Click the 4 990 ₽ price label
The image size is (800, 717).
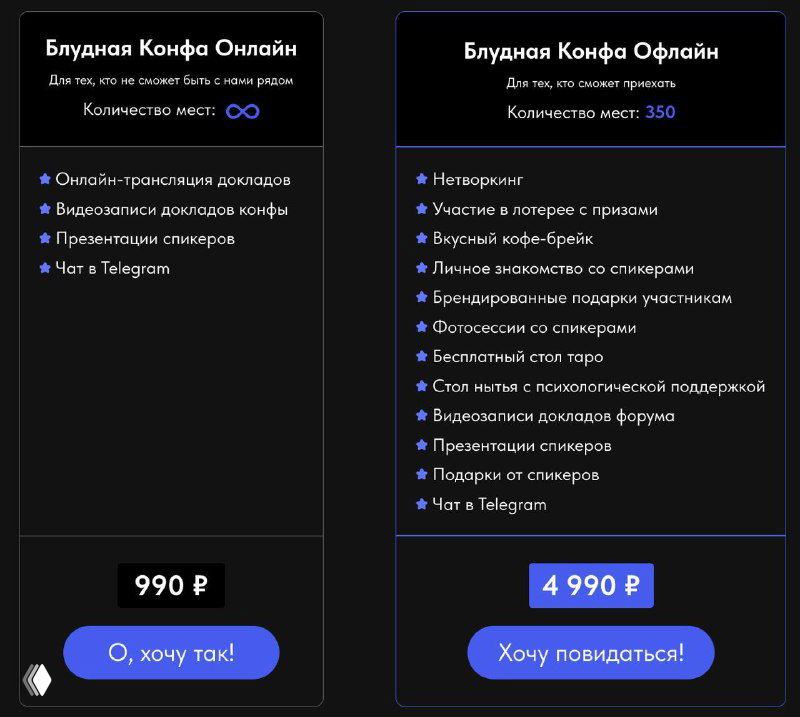(590, 585)
